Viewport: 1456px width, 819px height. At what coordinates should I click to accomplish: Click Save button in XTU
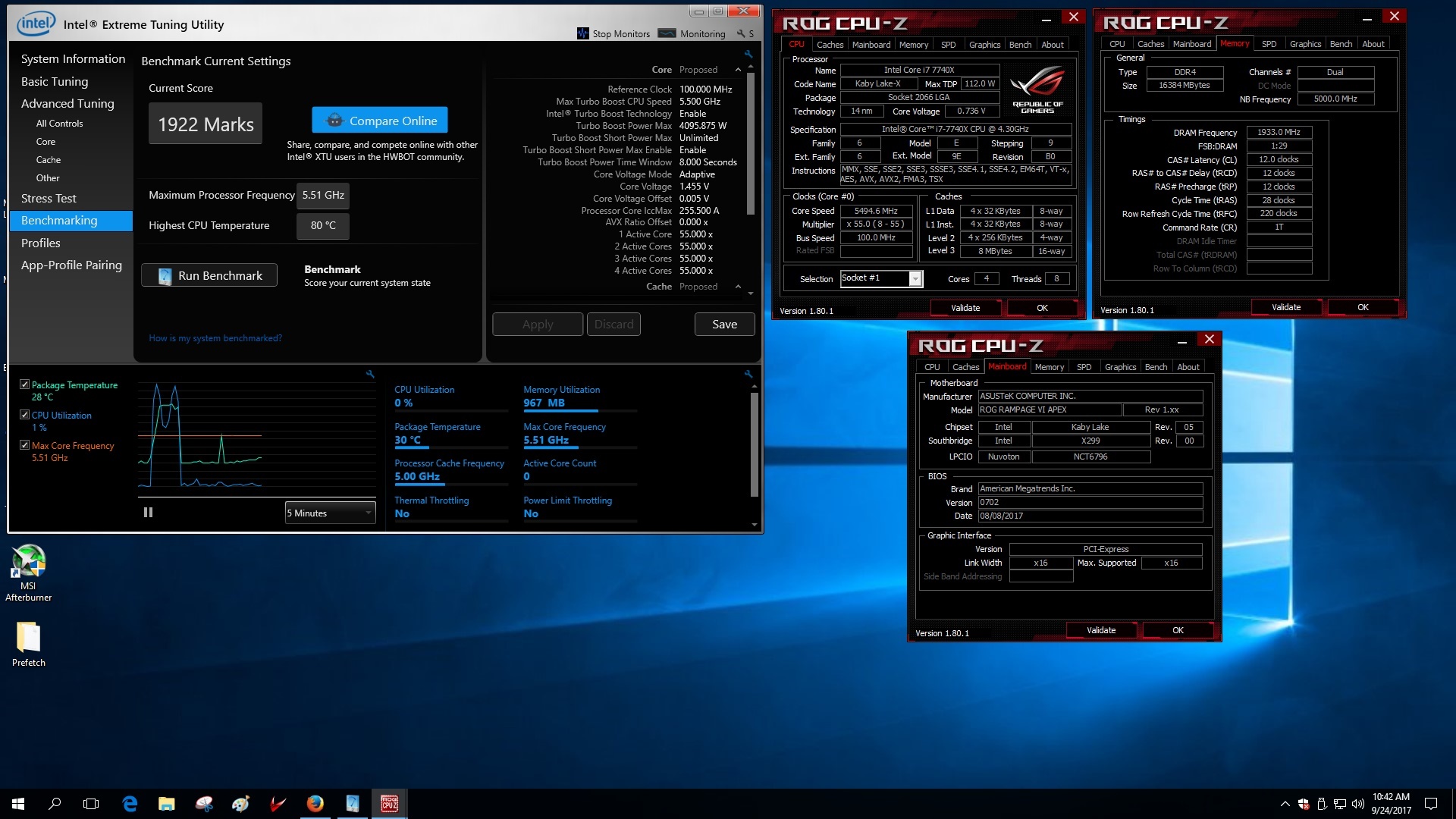(724, 324)
